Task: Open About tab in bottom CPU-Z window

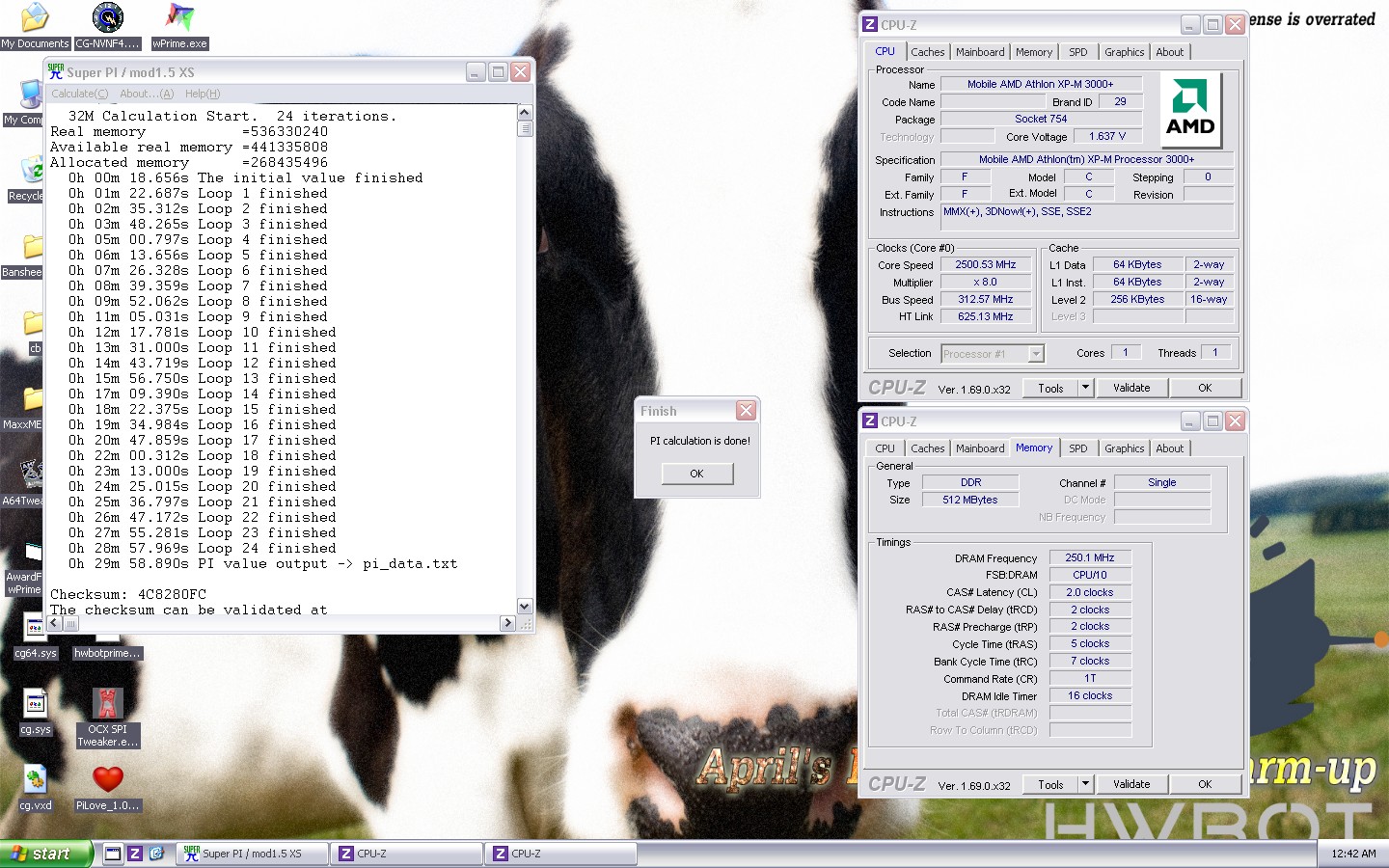Action: 1170,448
